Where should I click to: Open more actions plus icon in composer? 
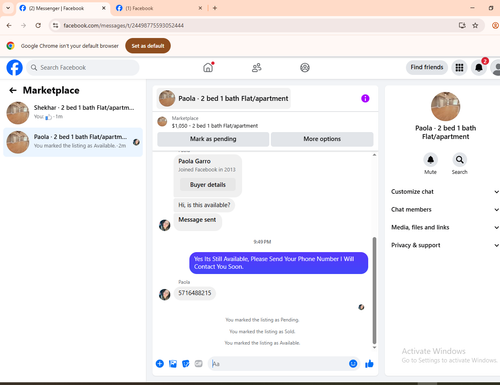(x=160, y=364)
